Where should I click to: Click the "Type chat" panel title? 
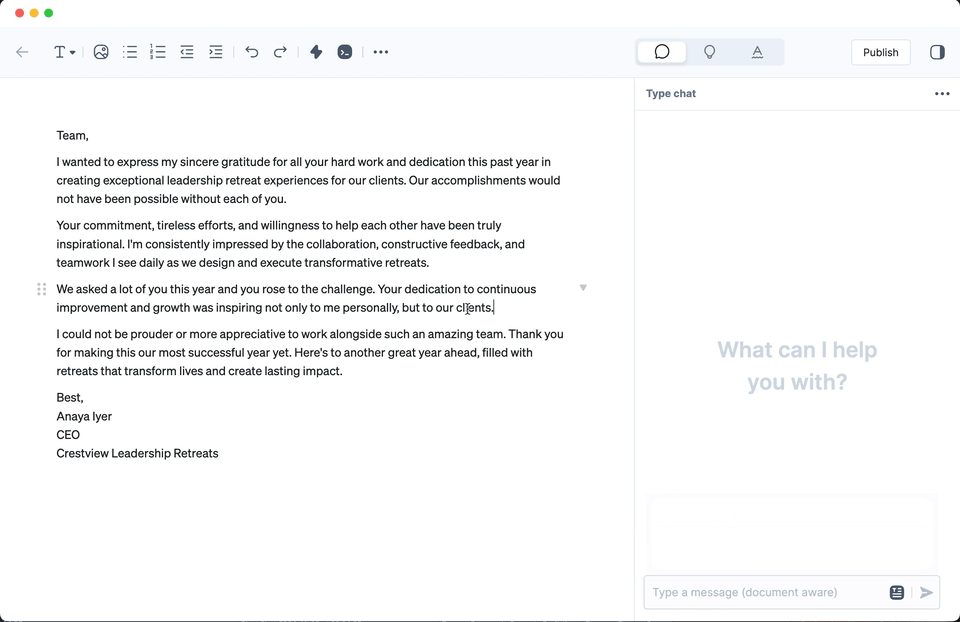[671, 94]
